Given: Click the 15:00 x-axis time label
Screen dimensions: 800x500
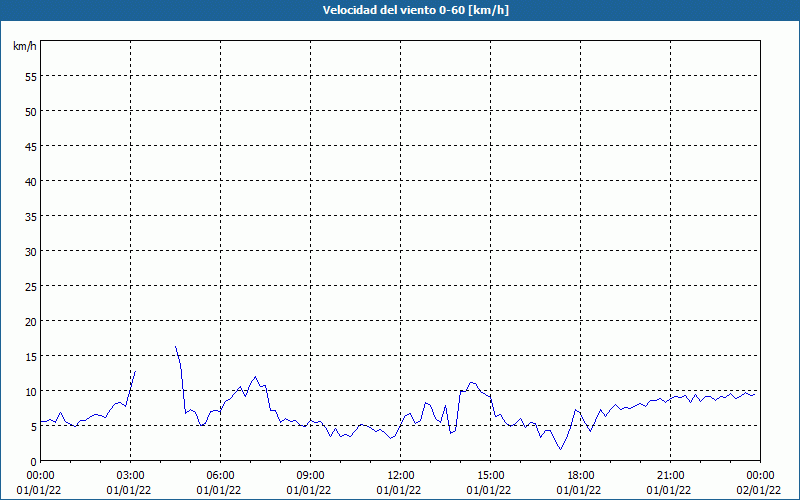Looking at the screenshot, I should pos(490,476).
